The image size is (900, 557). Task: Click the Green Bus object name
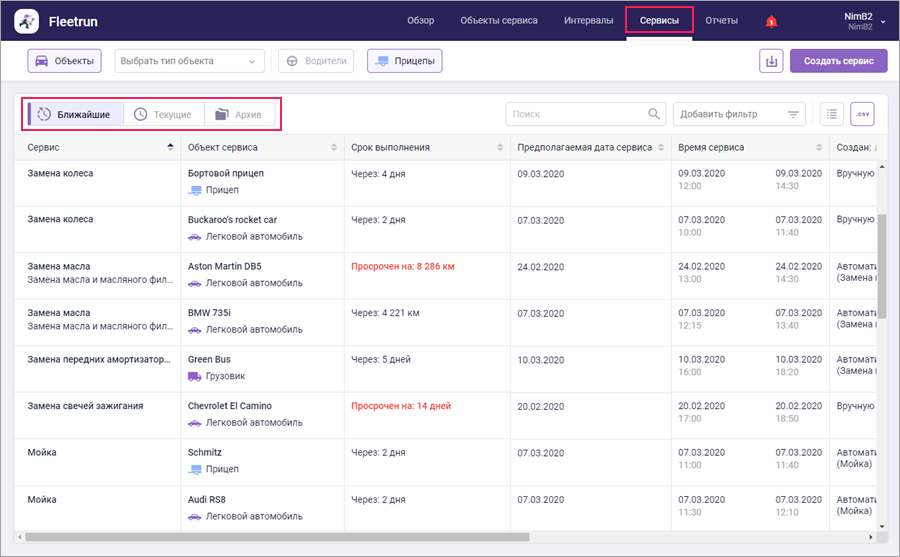209,359
